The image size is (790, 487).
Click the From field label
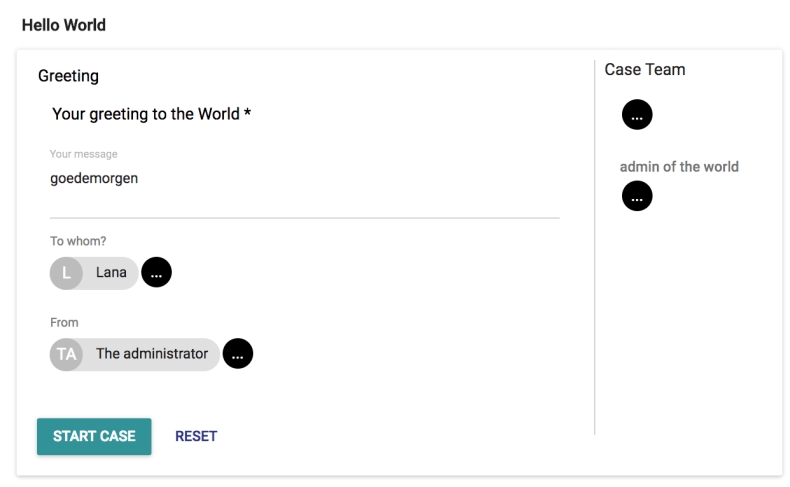click(x=64, y=322)
